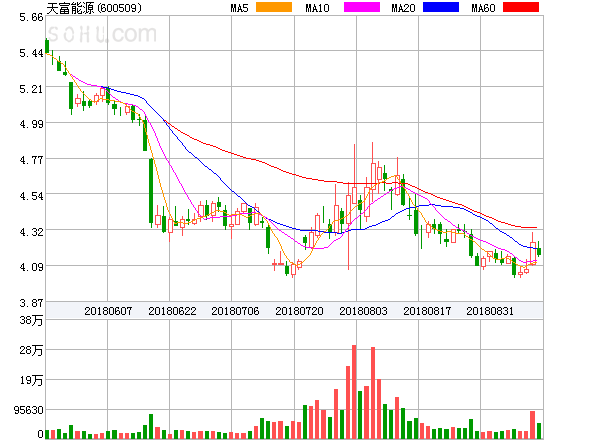Select the 20180622 date label
This screenshot has height=440, width=600.
172,311
